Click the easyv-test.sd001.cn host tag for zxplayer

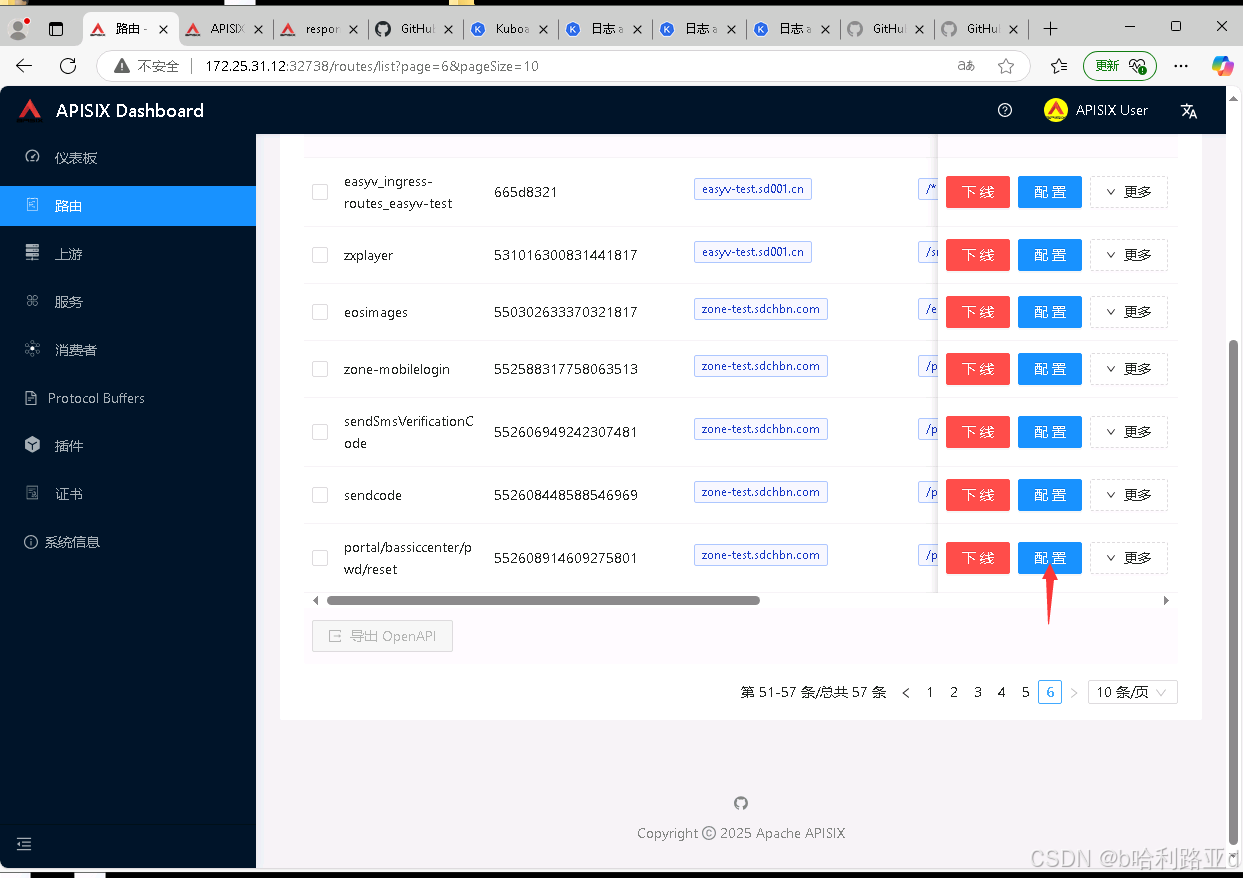click(753, 252)
